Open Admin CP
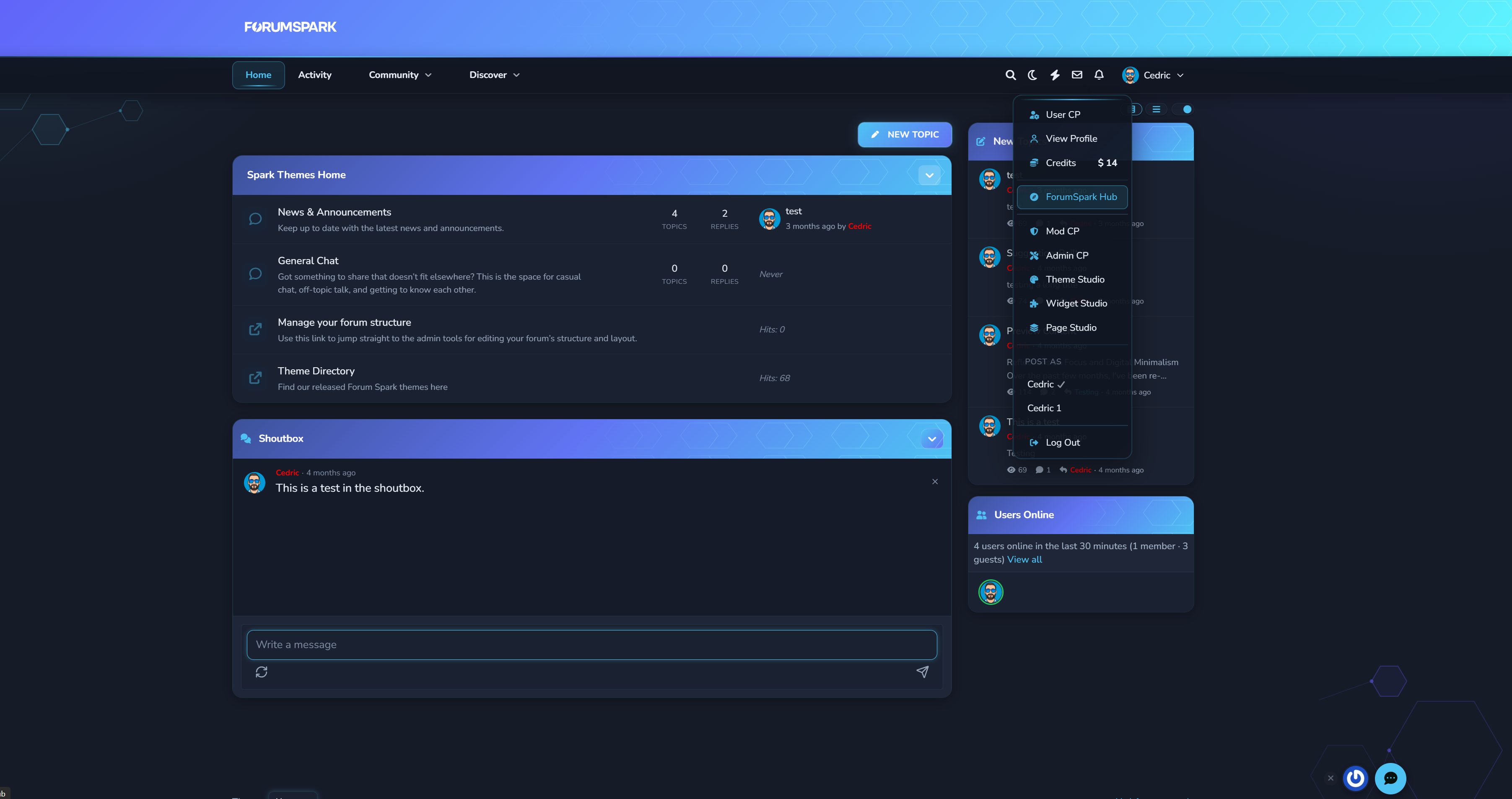The width and height of the screenshot is (1512, 799). (1072, 255)
